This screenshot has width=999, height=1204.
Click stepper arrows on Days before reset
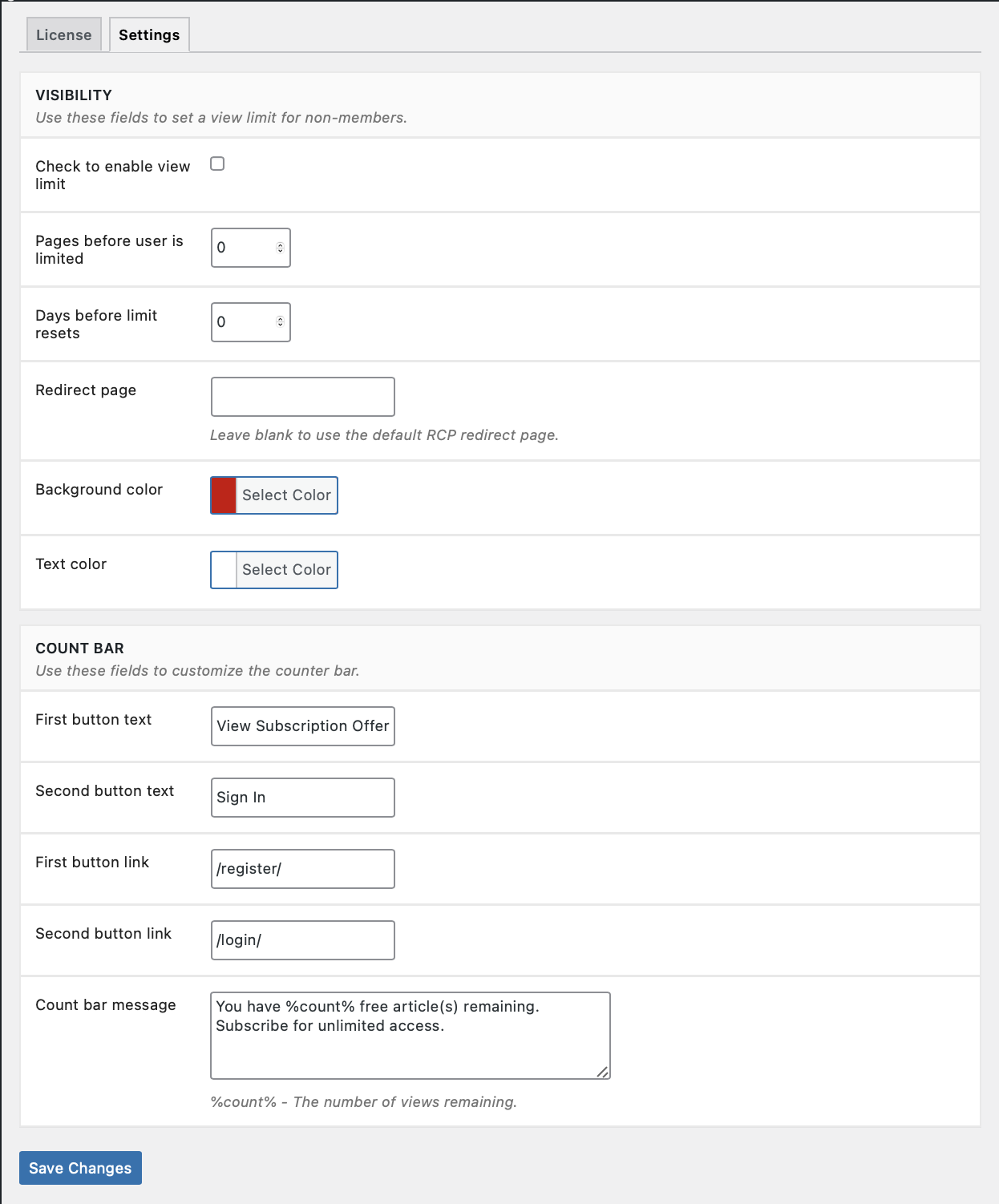(x=280, y=322)
